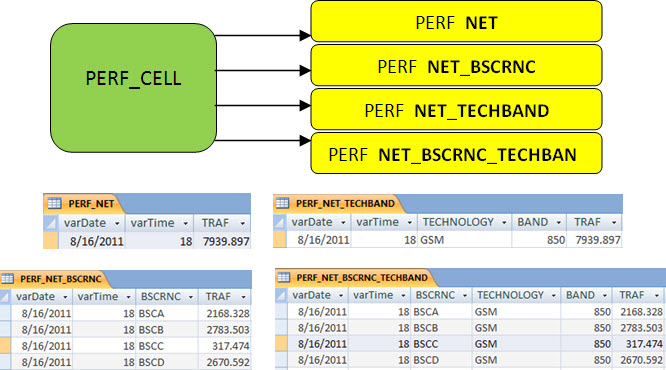This screenshot has height=370, width=666.
Task: Click the yellow PERF NET_BSCRNC box
Action: pos(457,66)
